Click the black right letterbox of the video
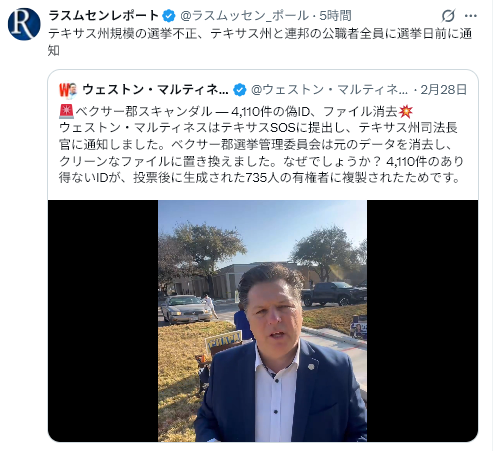Viewport: 500px width, 451px height. (422, 321)
